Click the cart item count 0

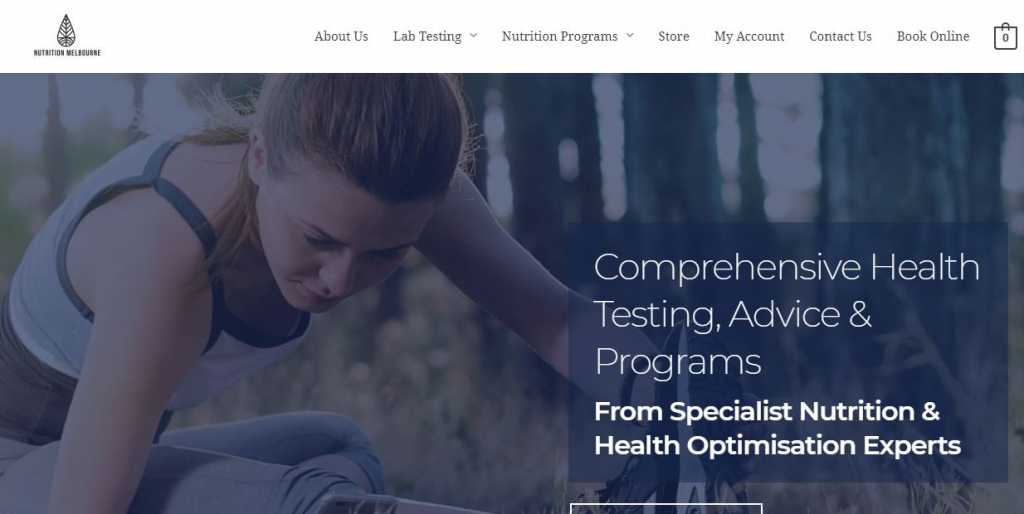click(1005, 38)
